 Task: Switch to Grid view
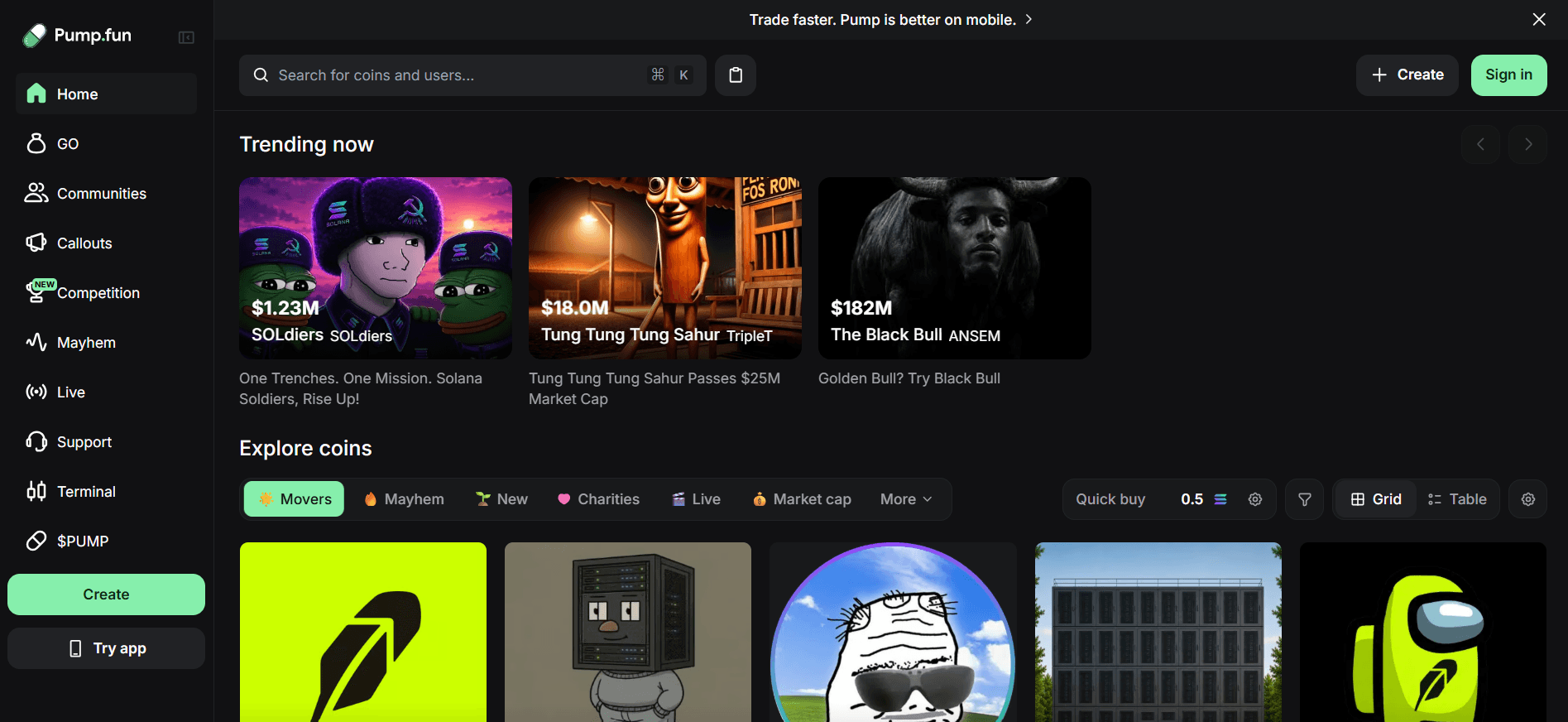pos(1376,499)
